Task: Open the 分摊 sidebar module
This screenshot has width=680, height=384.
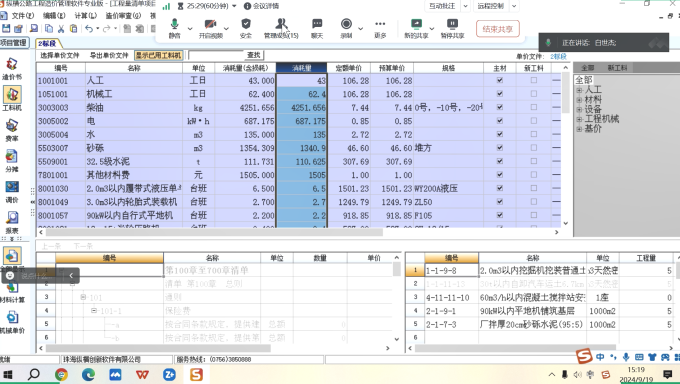Action: coord(12,161)
